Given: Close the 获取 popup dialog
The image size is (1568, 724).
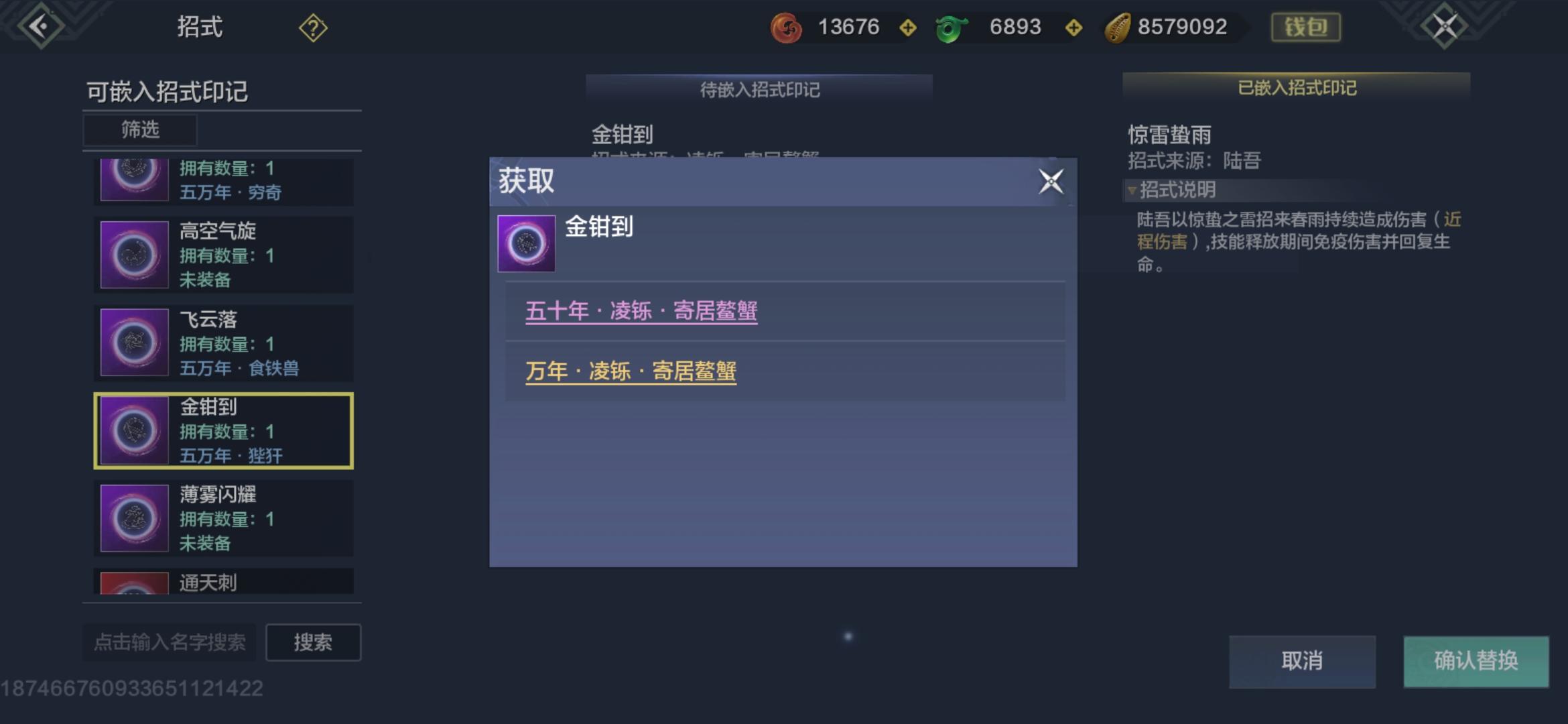Looking at the screenshot, I should click(1050, 181).
